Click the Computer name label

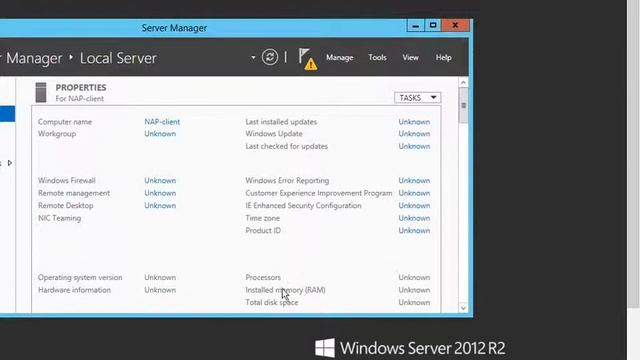[x=65, y=122]
